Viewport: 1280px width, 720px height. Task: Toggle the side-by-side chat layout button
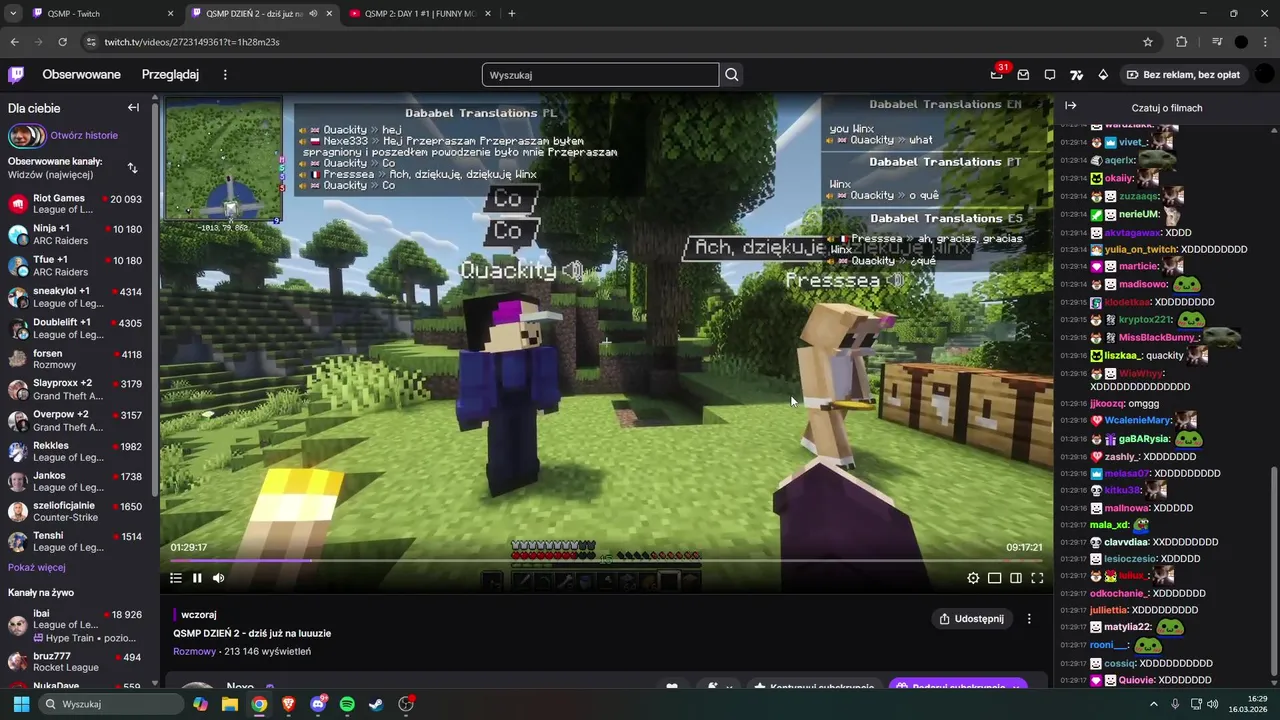point(1016,578)
